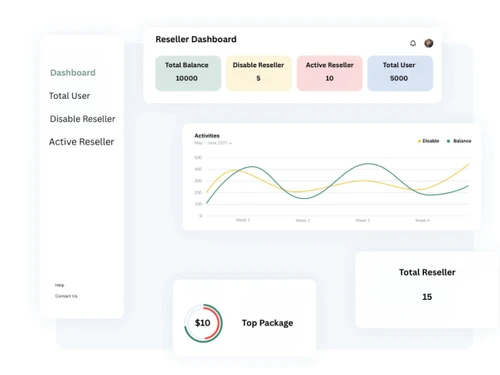Click the 500 y-axis label
500x375 pixels.
(198, 157)
